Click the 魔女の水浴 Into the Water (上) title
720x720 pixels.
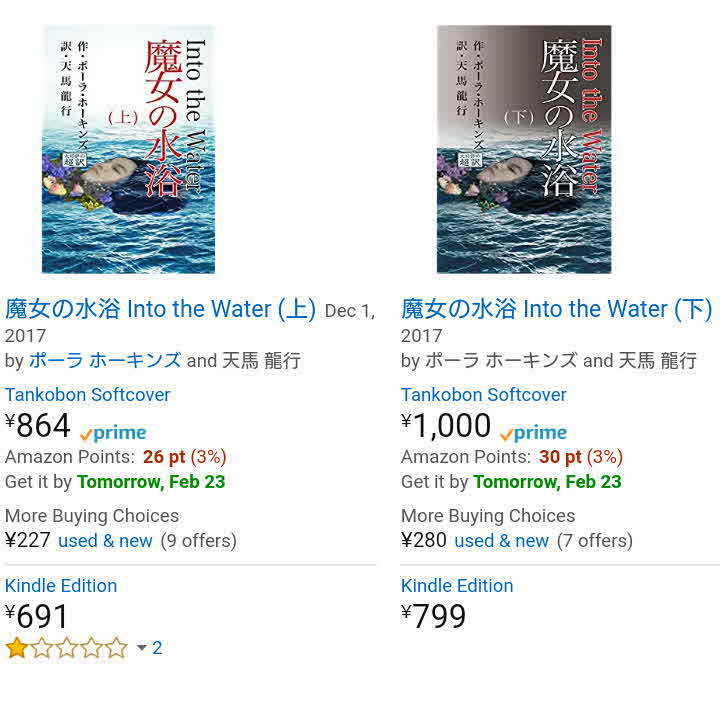point(160,309)
